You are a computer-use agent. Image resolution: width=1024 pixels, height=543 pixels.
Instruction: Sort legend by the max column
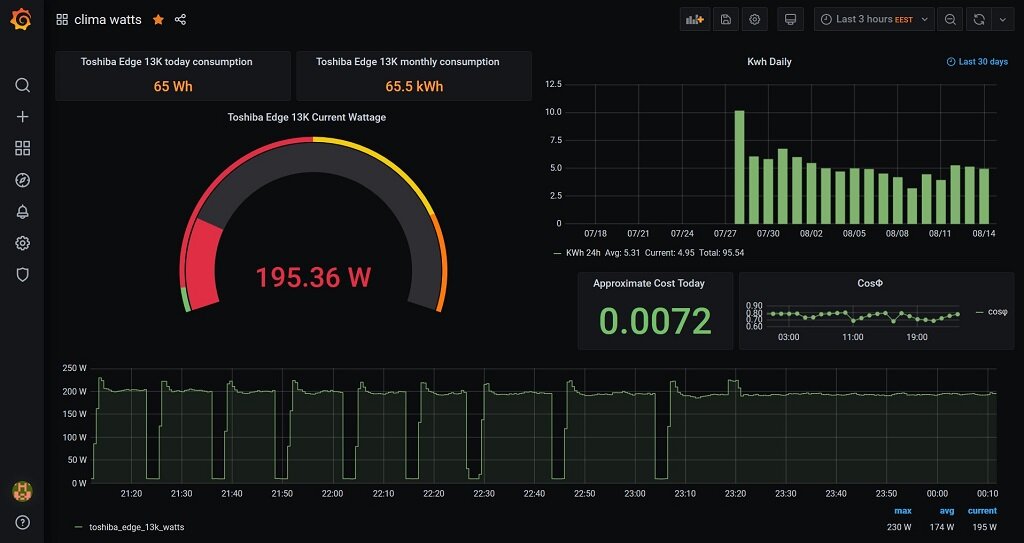pos(903,511)
